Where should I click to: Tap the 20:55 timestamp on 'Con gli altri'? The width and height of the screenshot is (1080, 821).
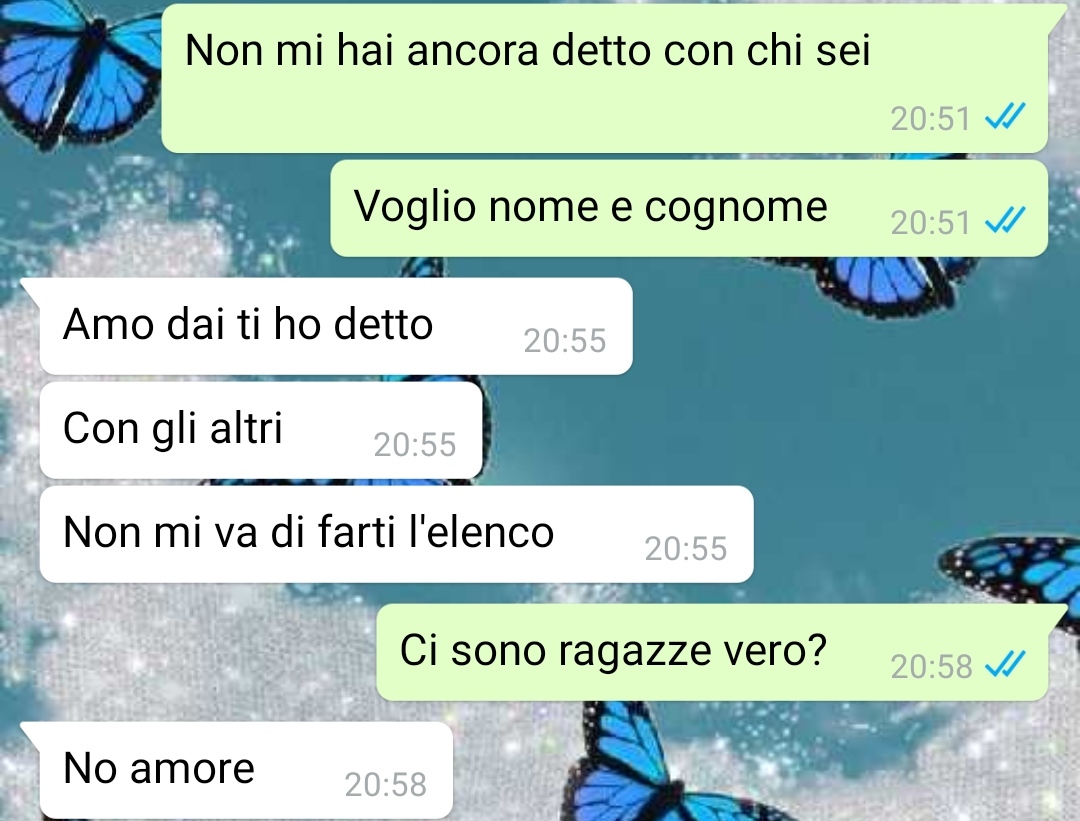click(x=415, y=444)
